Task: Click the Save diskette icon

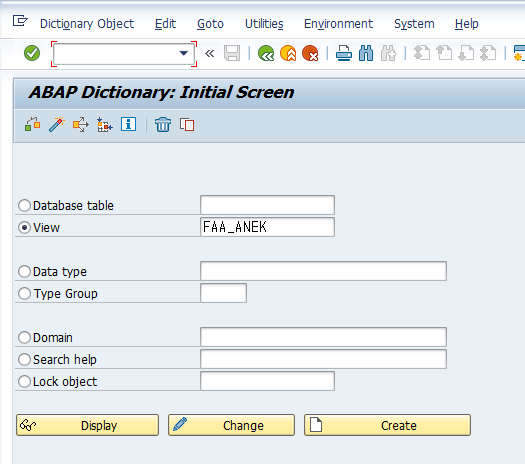Action: (232, 53)
